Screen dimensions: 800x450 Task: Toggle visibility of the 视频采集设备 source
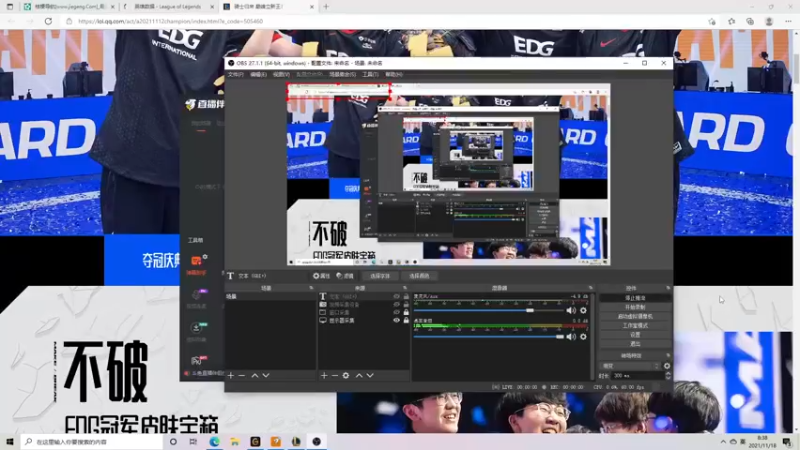(x=396, y=304)
